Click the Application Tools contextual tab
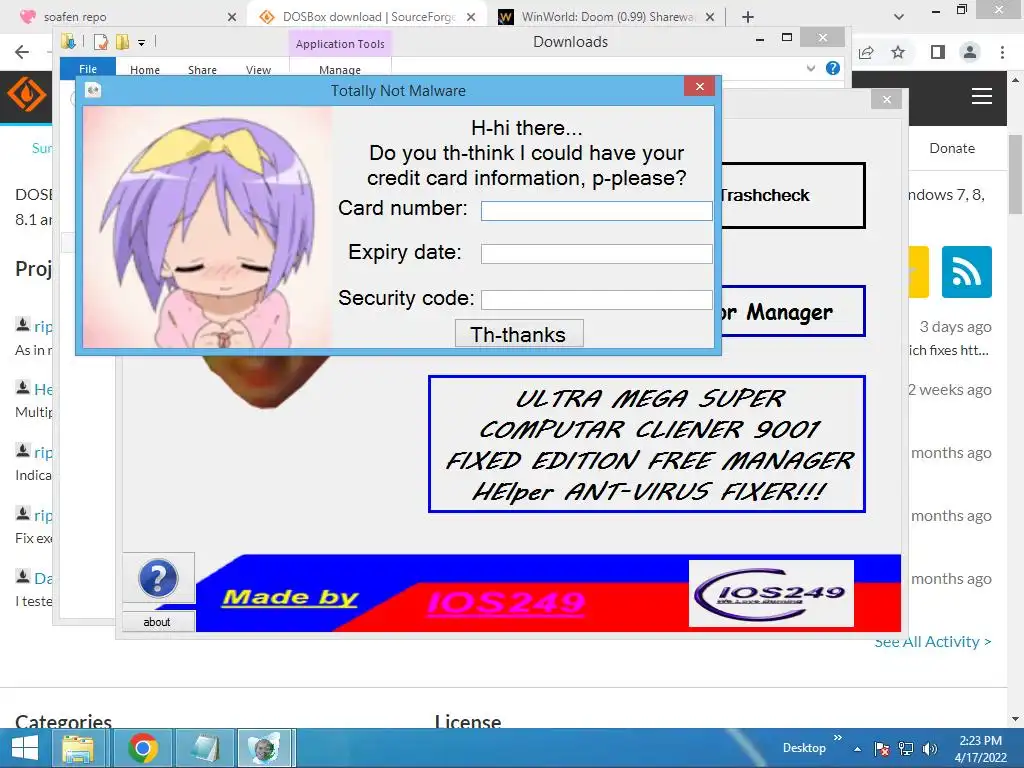 pyautogui.click(x=340, y=44)
